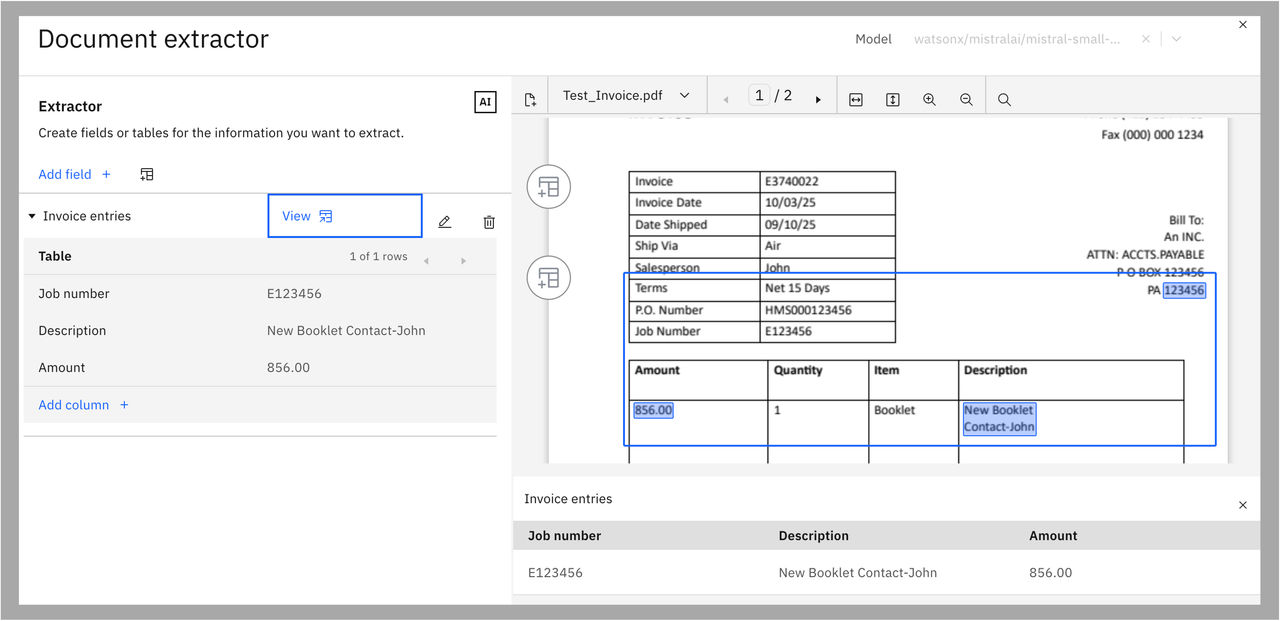Clear the selected model

[x=1146, y=39]
